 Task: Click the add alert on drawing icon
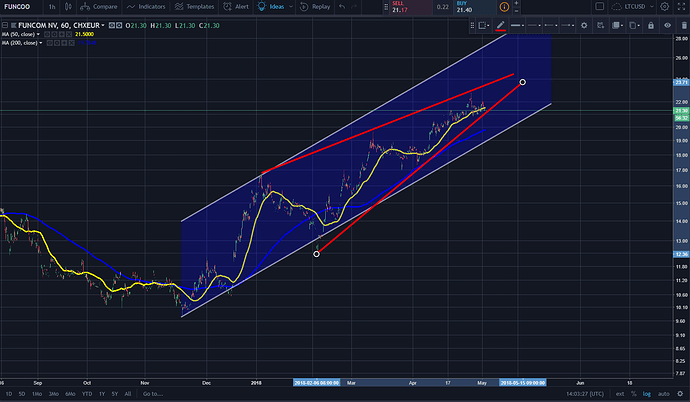click(x=600, y=26)
